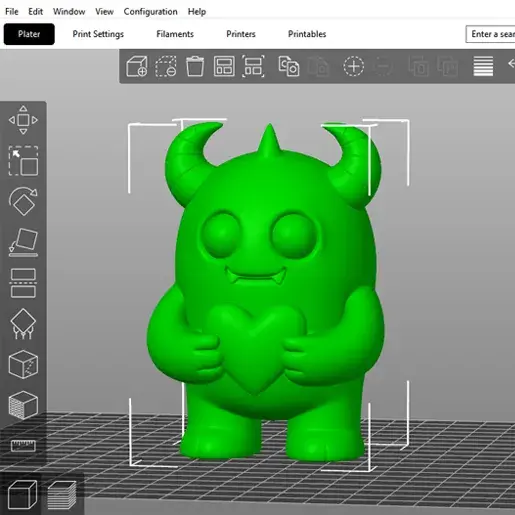
Task: Switch to sliced preview view
Action: (x=62, y=495)
